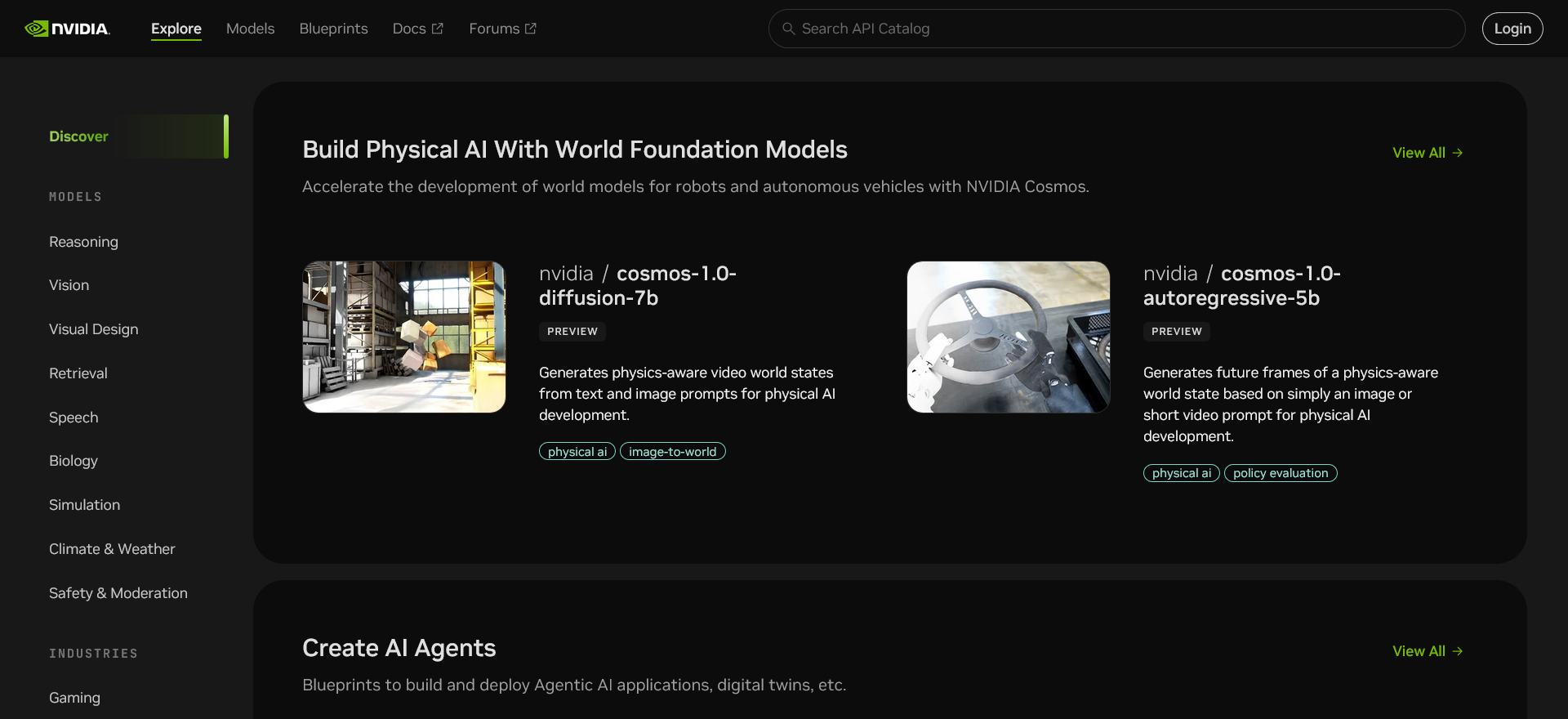Switch to the Models tab
This screenshot has width=1568, height=719.
(250, 29)
